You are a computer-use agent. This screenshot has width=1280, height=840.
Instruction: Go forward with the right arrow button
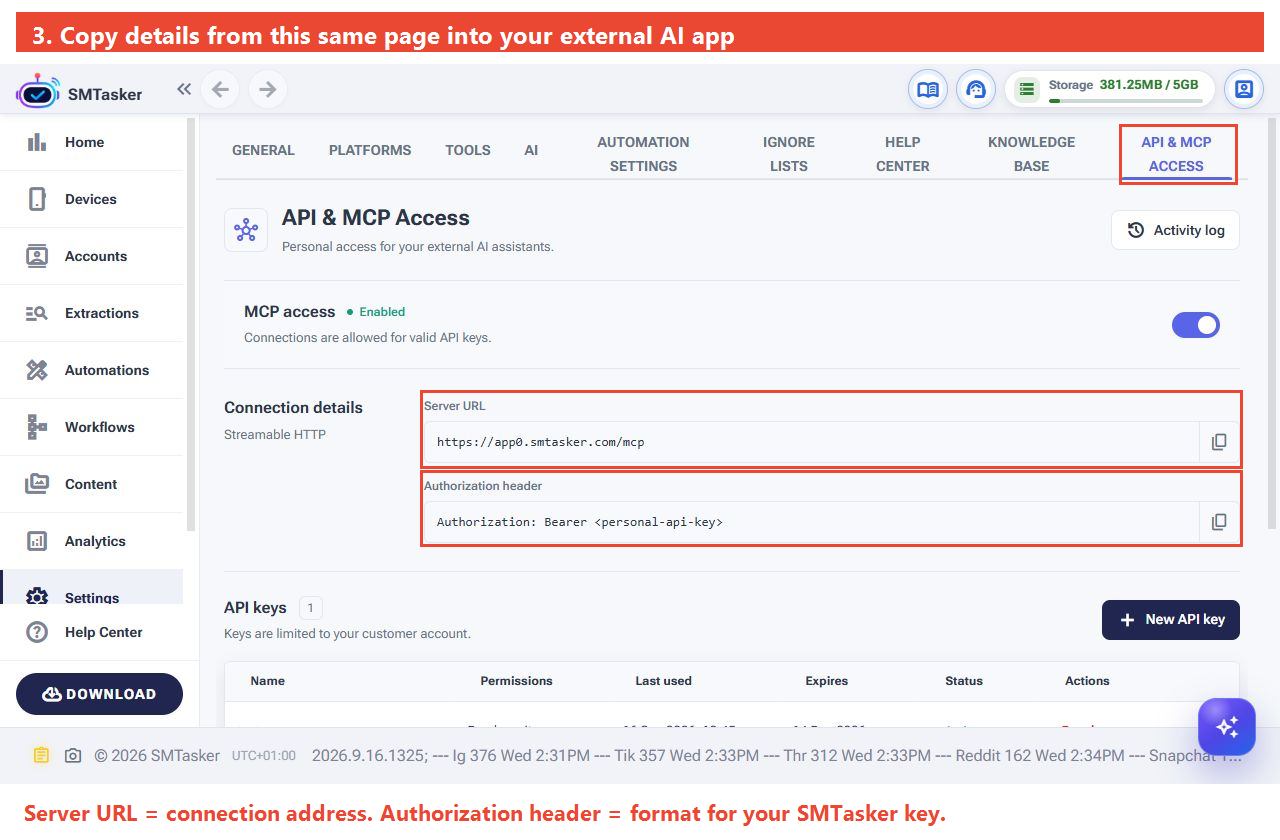(267, 90)
